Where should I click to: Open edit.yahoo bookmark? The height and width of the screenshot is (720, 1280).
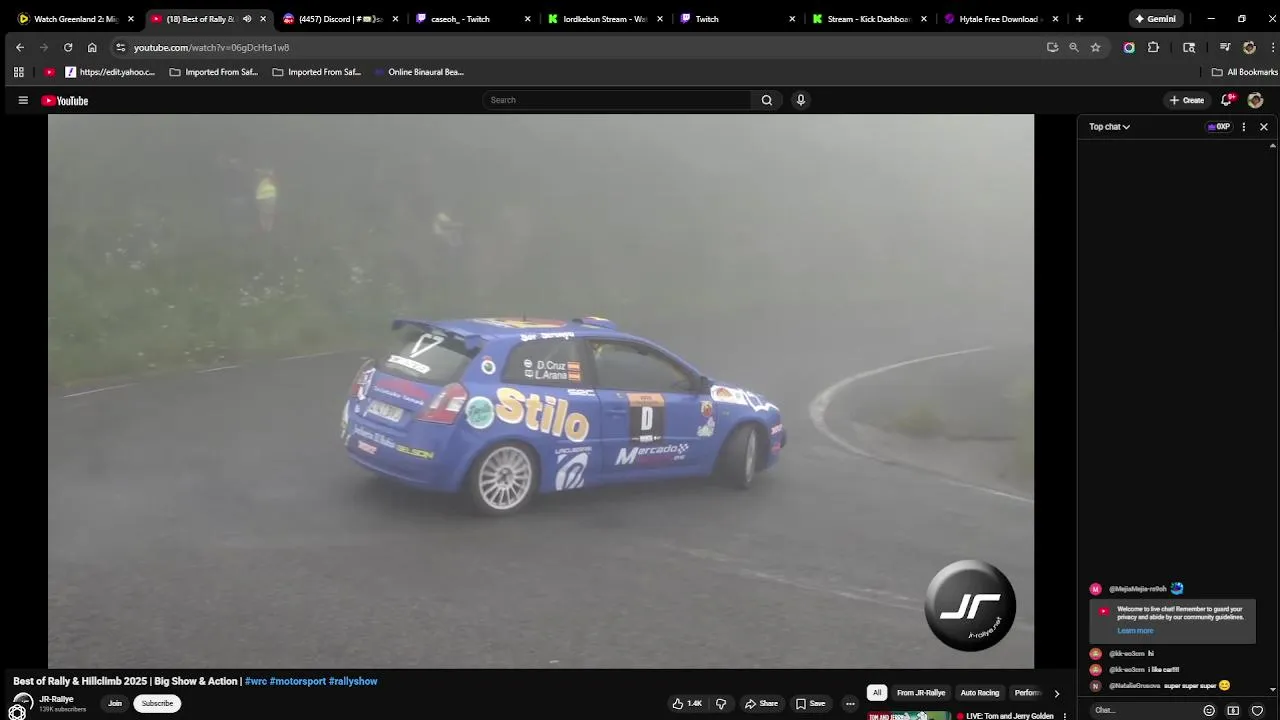click(x=110, y=72)
